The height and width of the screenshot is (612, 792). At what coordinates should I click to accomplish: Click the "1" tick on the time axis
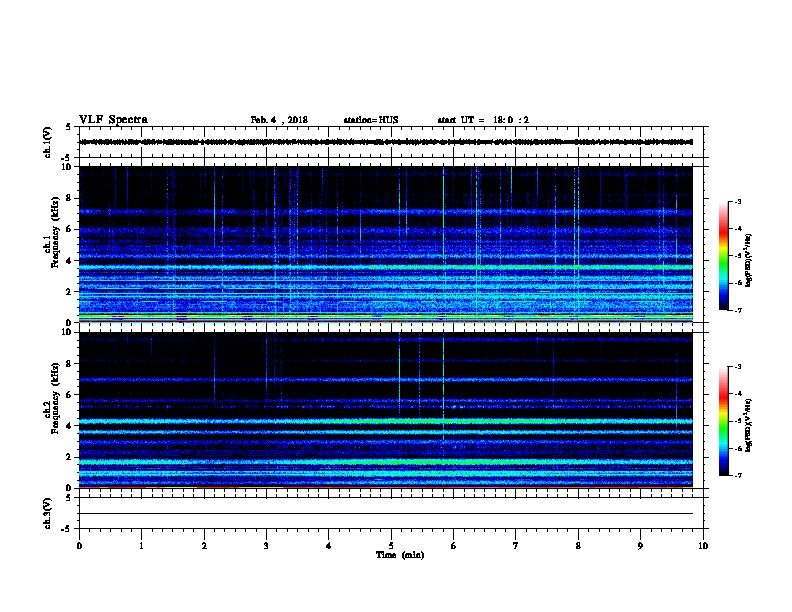(x=142, y=546)
